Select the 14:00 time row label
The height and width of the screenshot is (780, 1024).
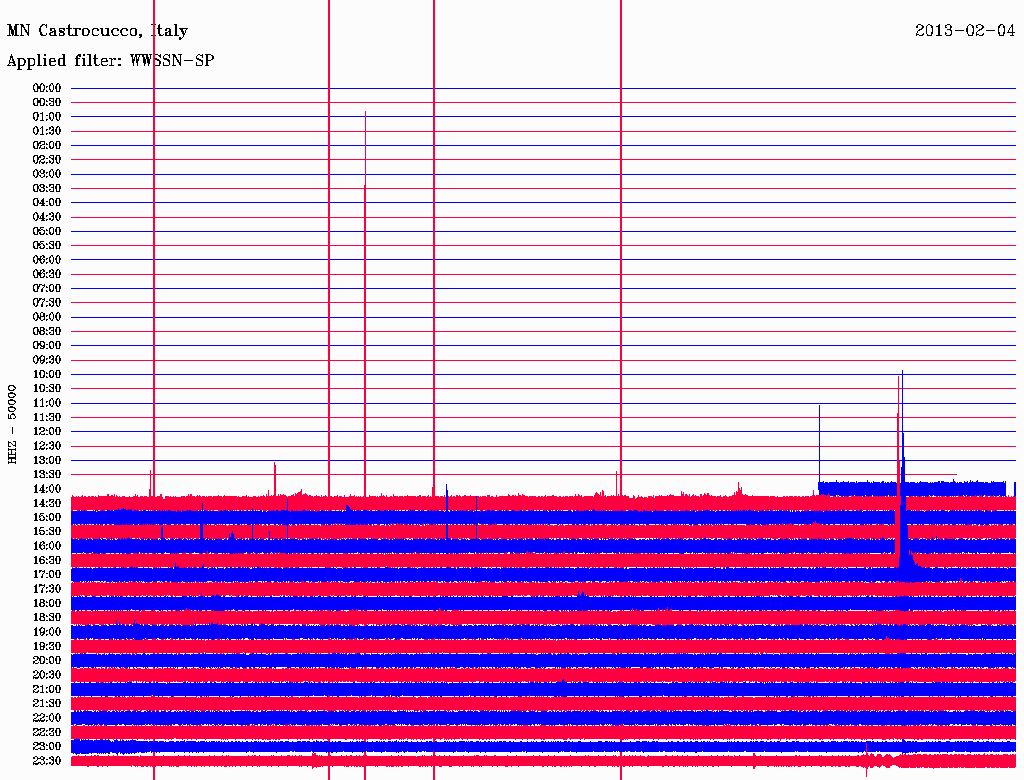(47, 489)
